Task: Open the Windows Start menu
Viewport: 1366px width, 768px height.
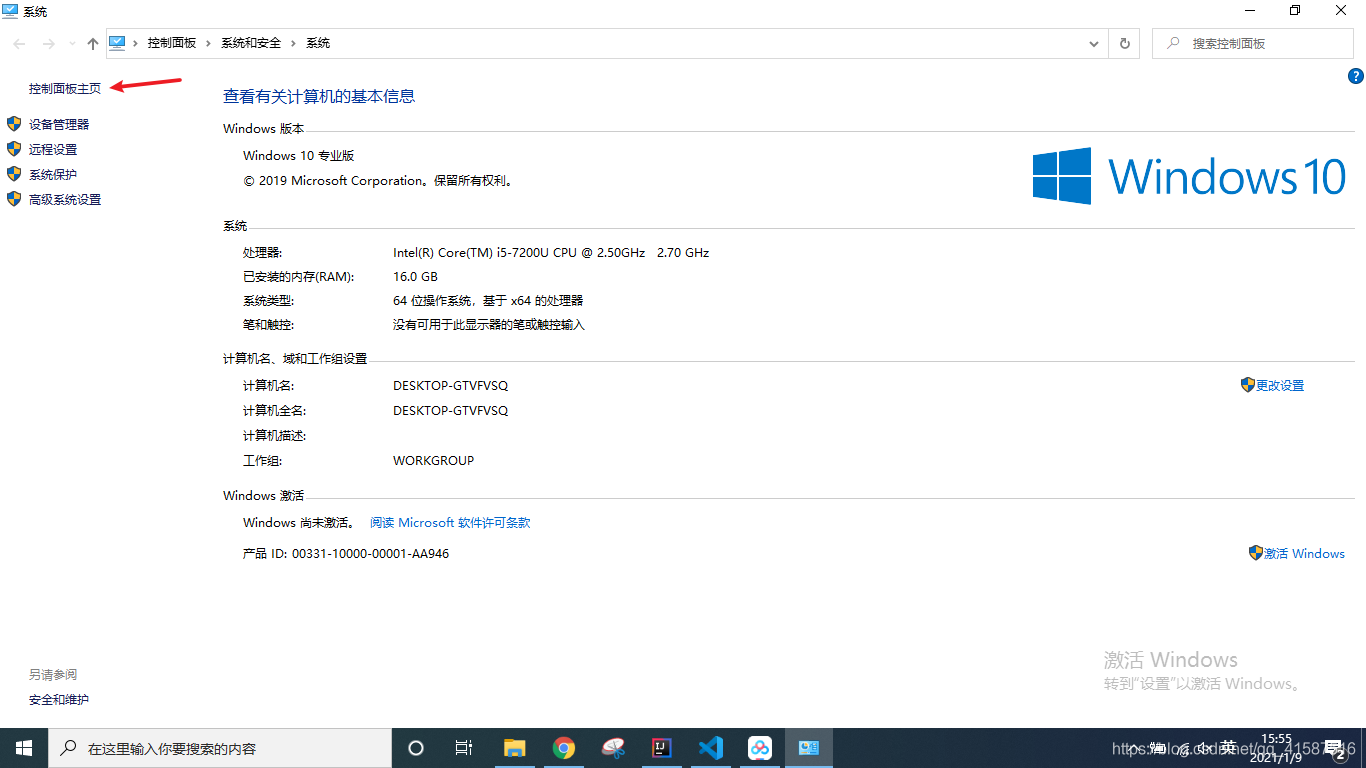Action: [x=24, y=748]
